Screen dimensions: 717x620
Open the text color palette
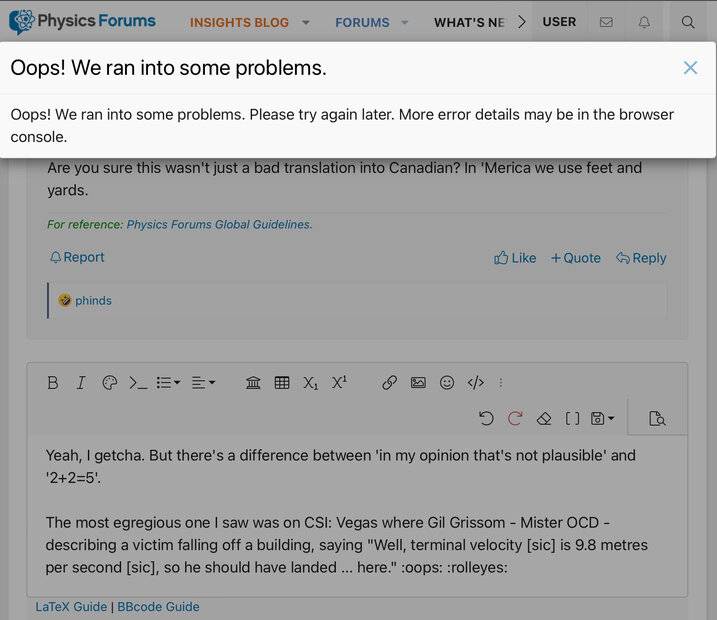[110, 382]
